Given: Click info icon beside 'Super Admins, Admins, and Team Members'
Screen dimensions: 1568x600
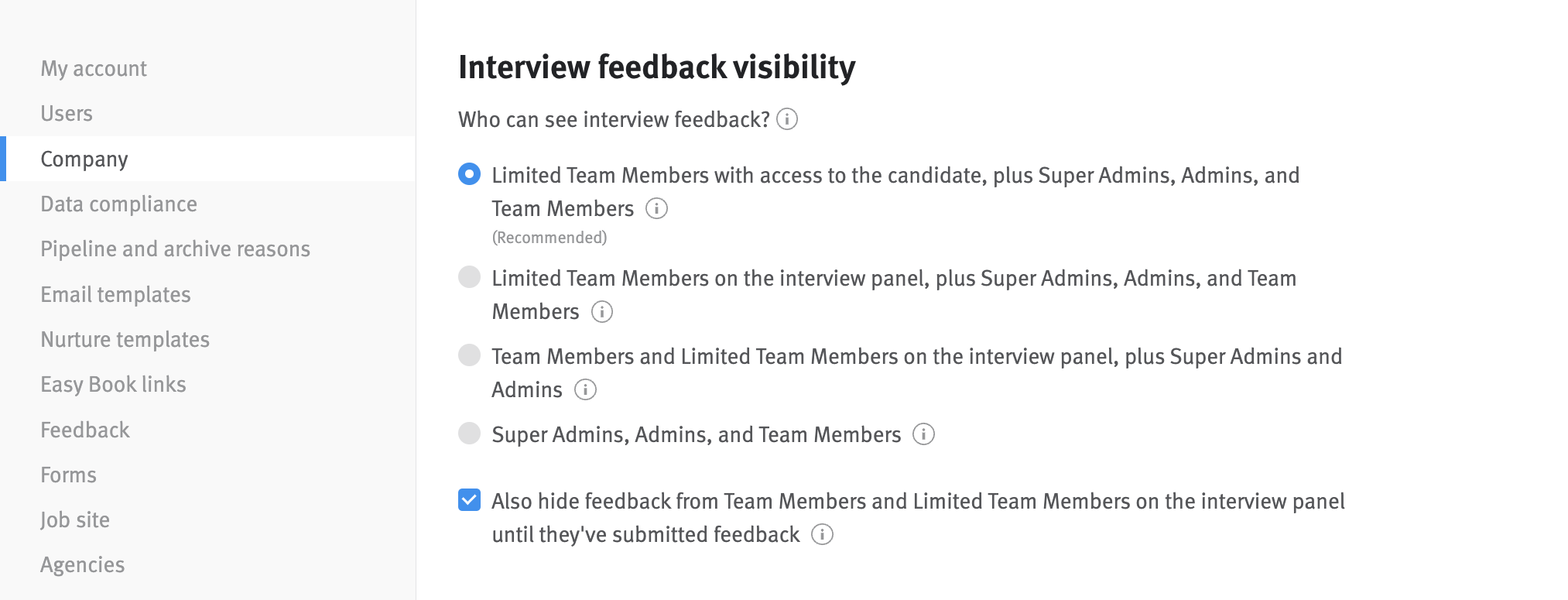Looking at the screenshot, I should click(x=923, y=435).
